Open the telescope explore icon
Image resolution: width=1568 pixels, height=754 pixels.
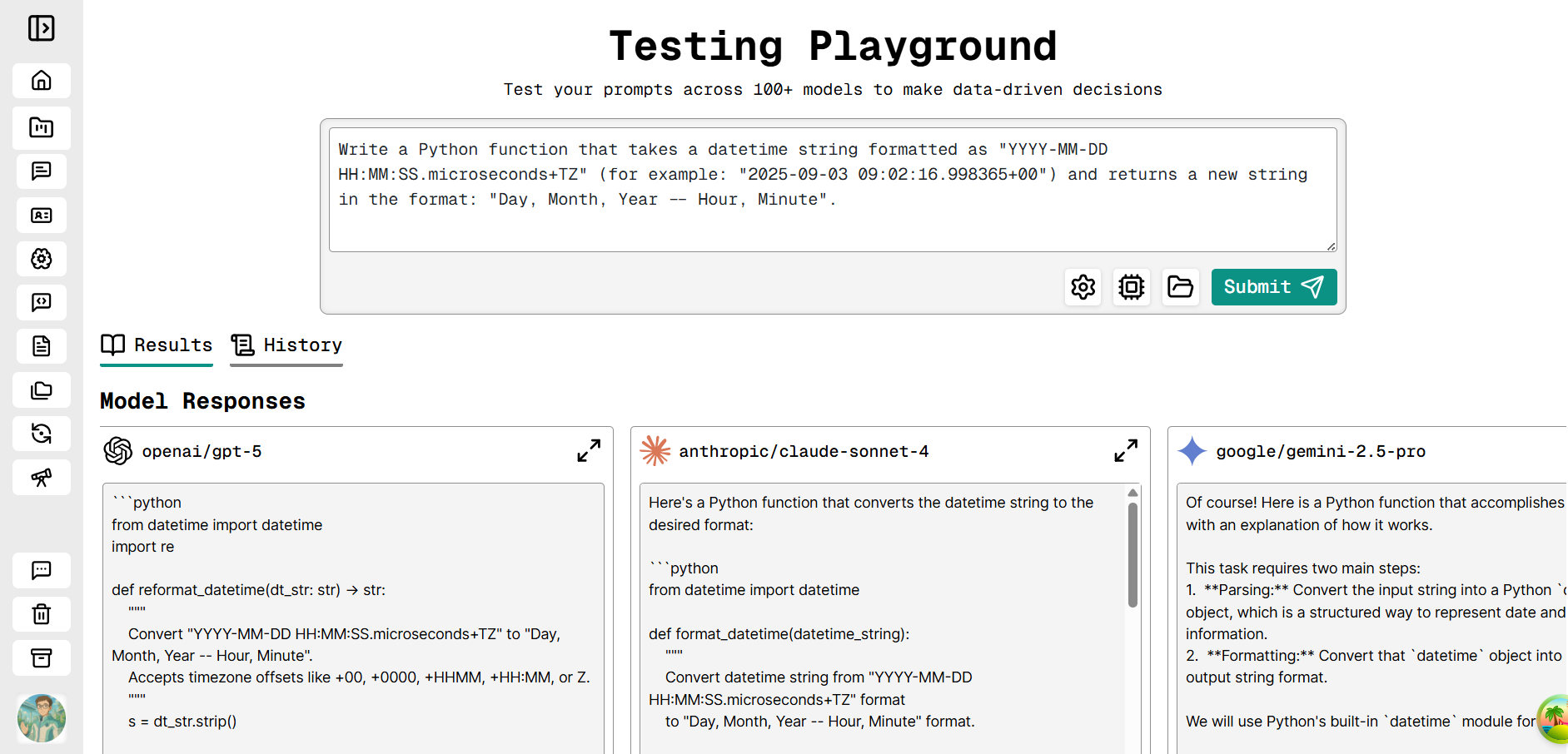click(41, 478)
